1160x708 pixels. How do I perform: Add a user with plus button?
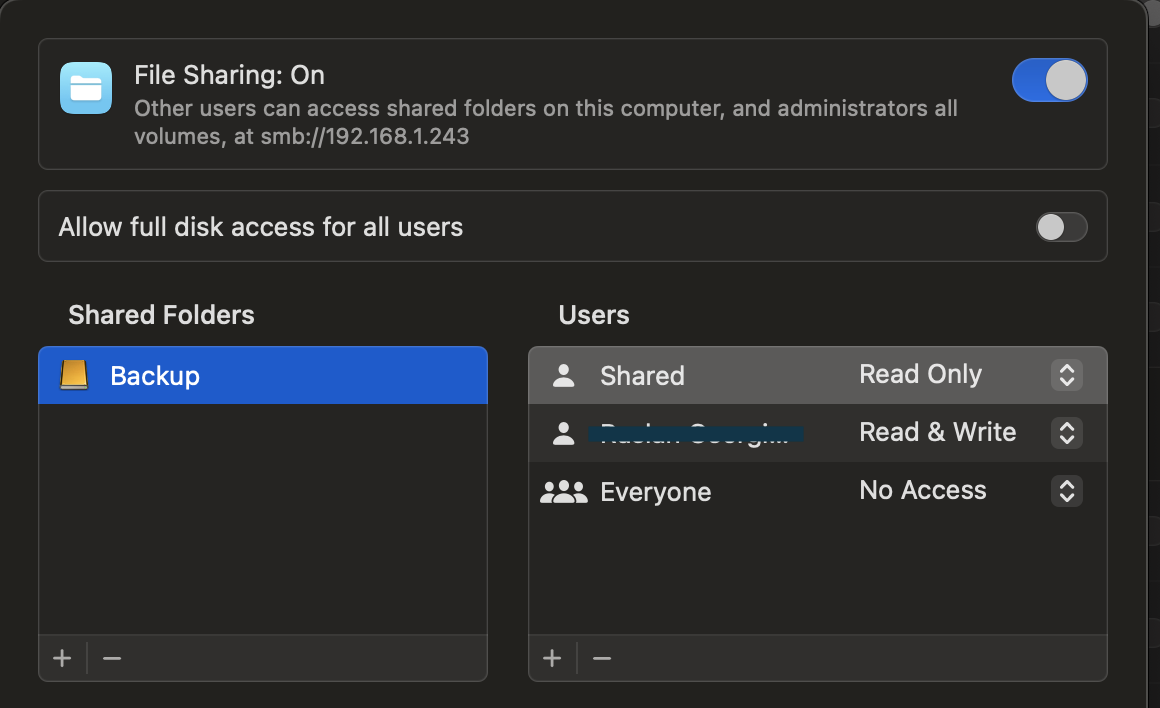pyautogui.click(x=552, y=658)
